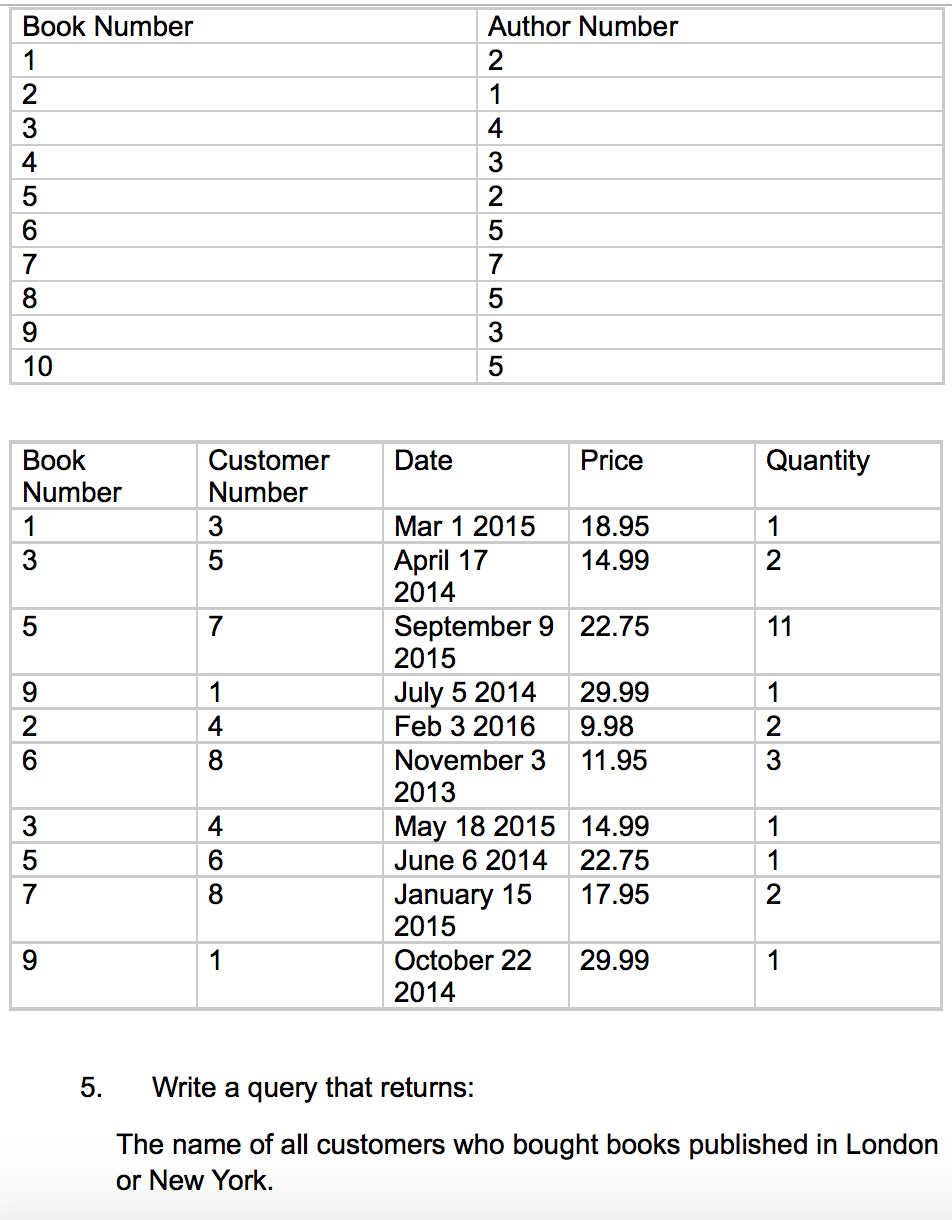Select the 11.95 price cell
This screenshot has height=1220, width=952.
[x=613, y=761]
